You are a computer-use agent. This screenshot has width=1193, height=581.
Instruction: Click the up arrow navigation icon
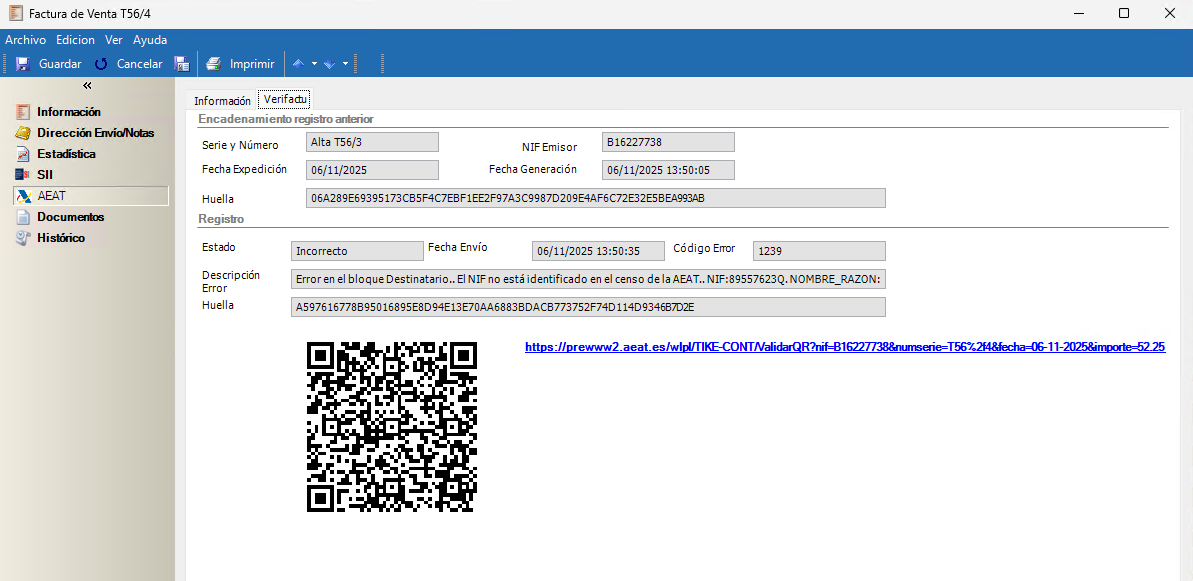(298, 64)
